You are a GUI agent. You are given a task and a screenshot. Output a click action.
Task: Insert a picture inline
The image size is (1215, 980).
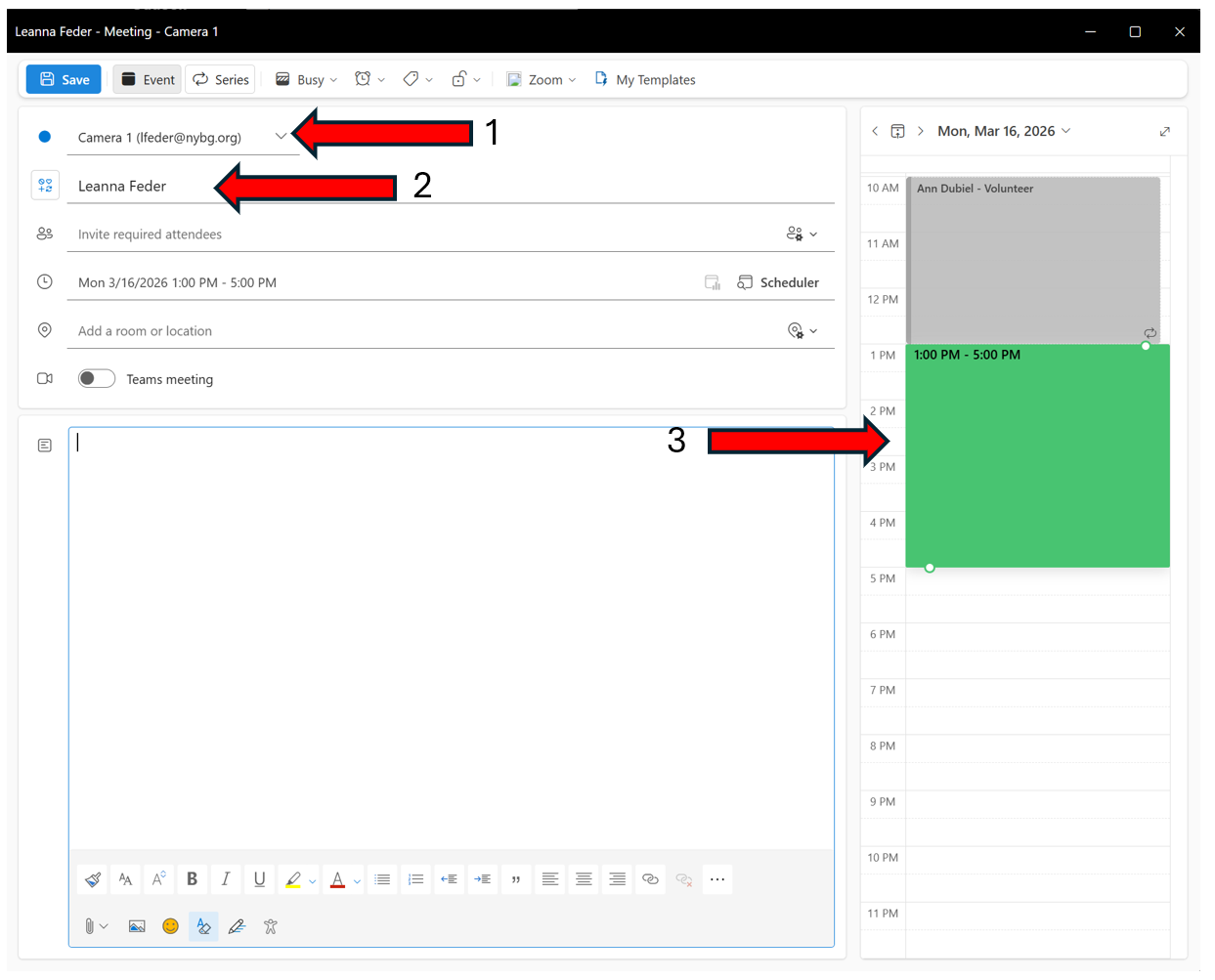137,926
